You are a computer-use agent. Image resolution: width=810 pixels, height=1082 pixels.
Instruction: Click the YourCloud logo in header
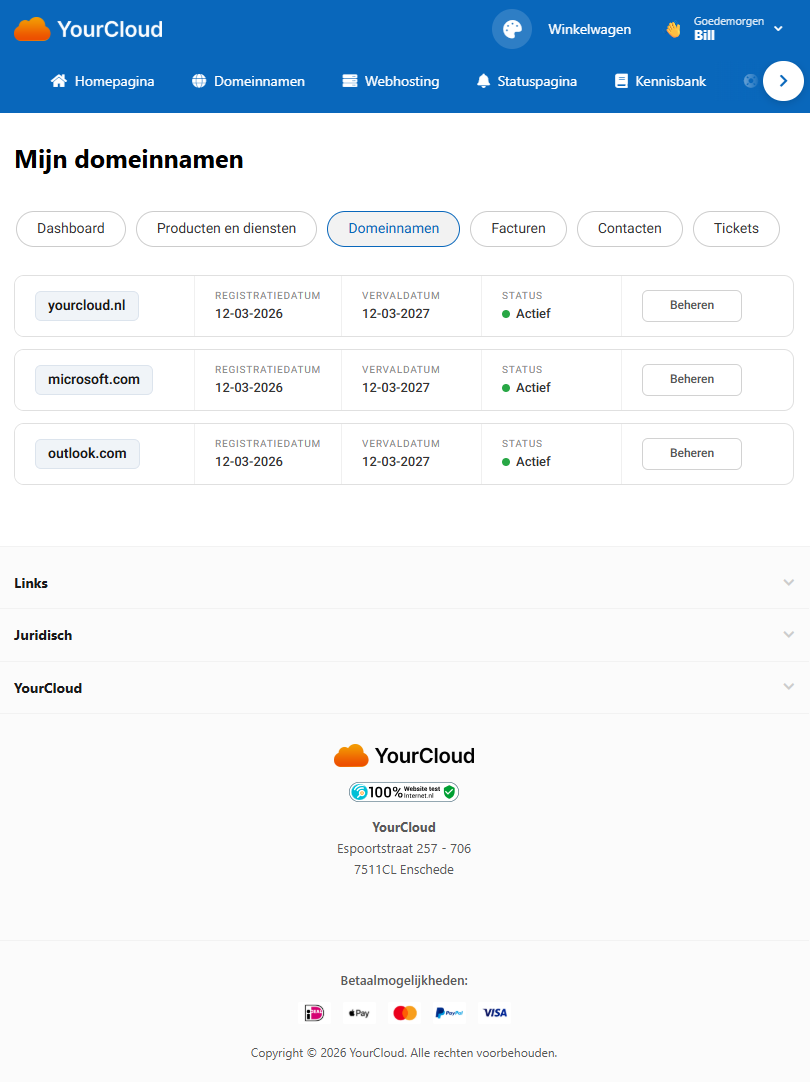click(88, 29)
